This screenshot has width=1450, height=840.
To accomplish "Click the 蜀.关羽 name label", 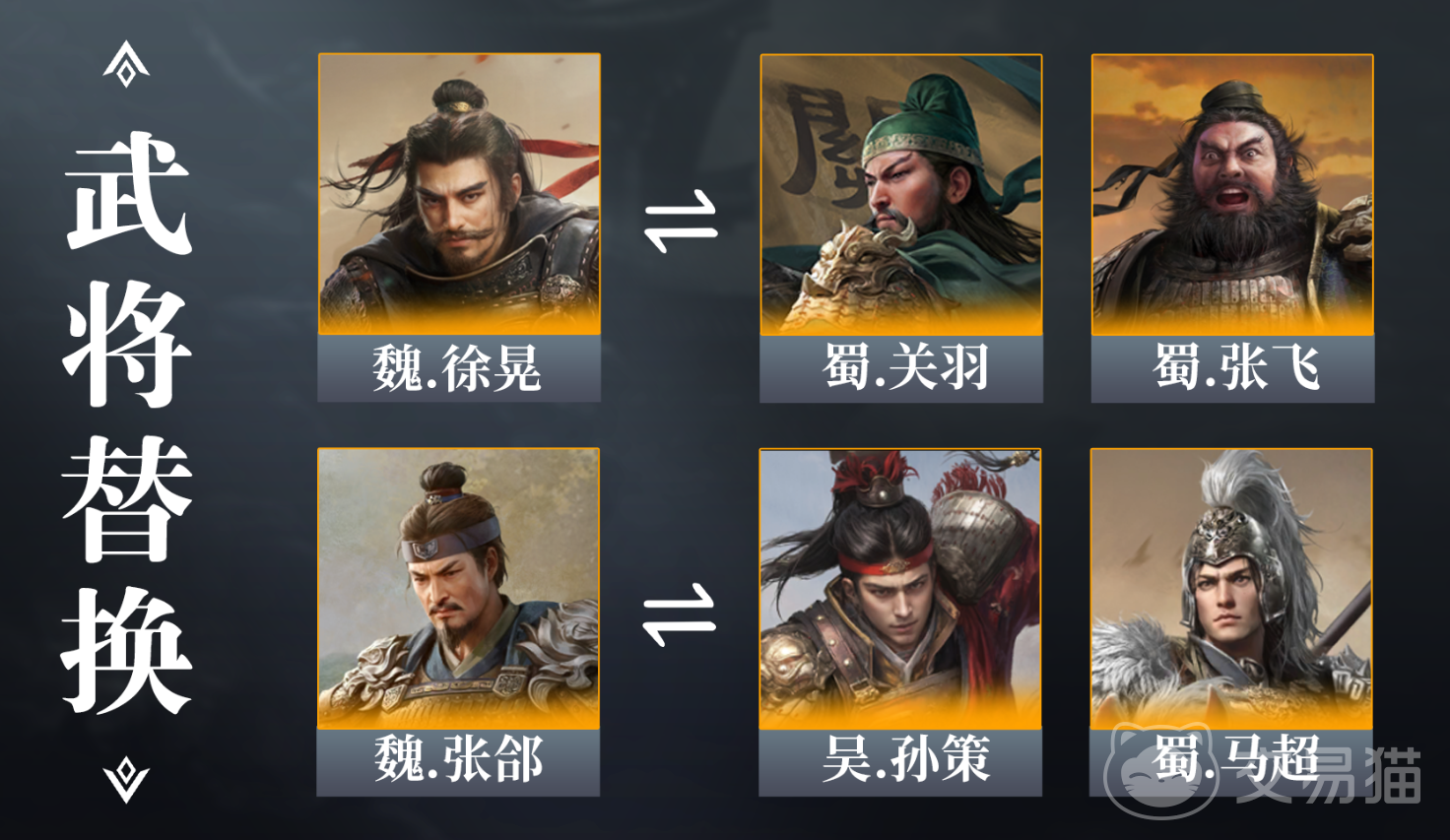I will pos(901,368).
